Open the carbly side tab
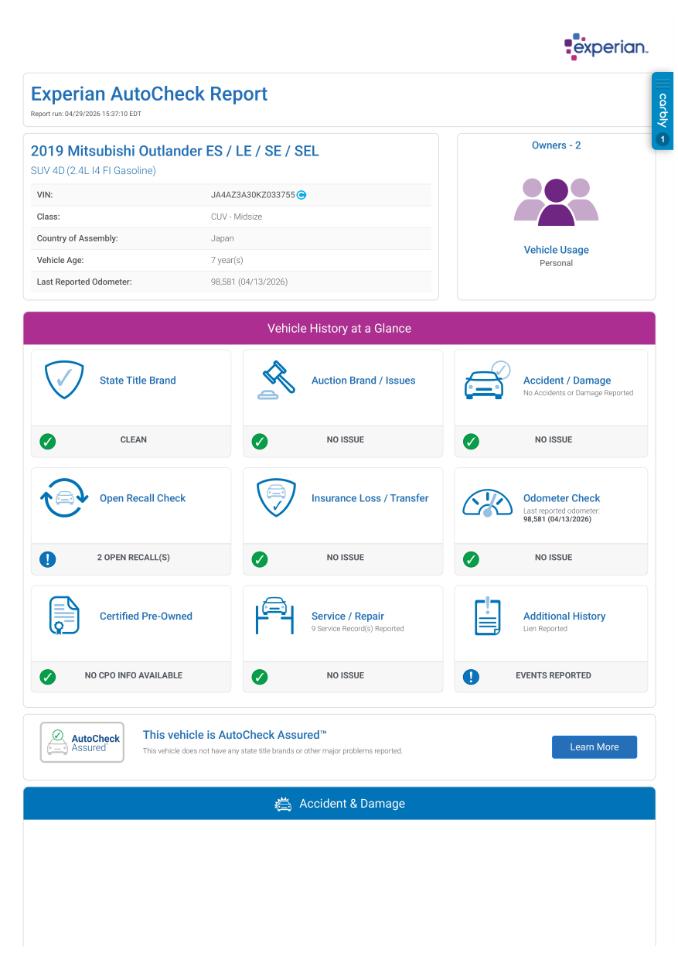 coord(663,111)
